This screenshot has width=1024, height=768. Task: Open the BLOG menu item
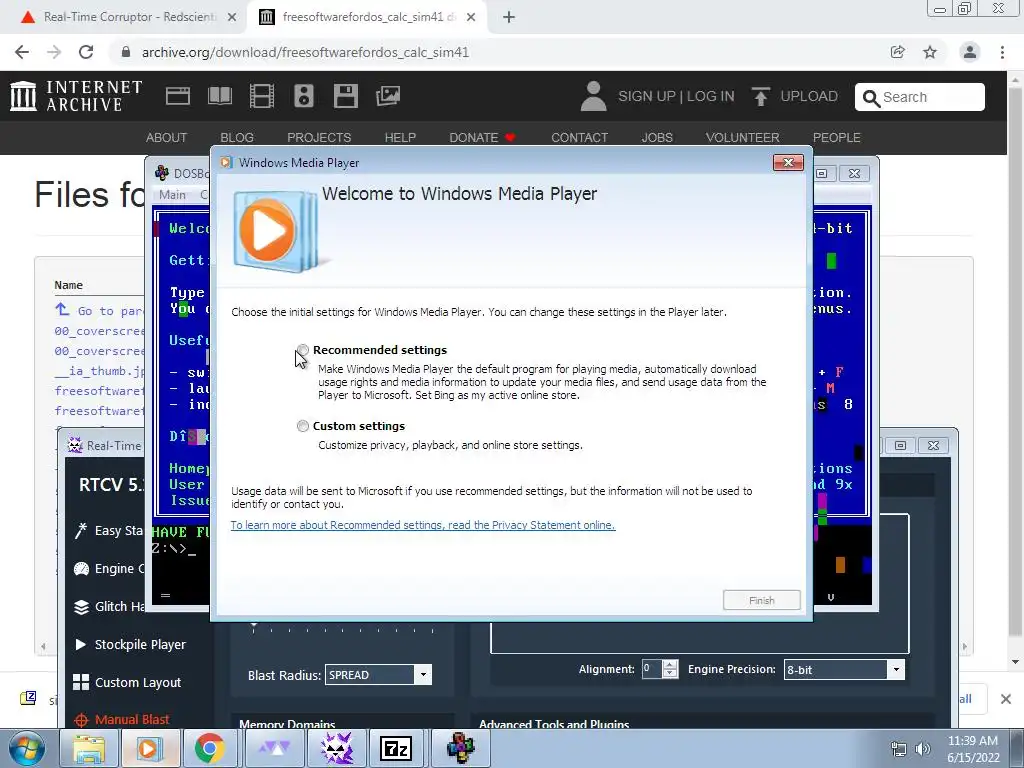(237, 138)
